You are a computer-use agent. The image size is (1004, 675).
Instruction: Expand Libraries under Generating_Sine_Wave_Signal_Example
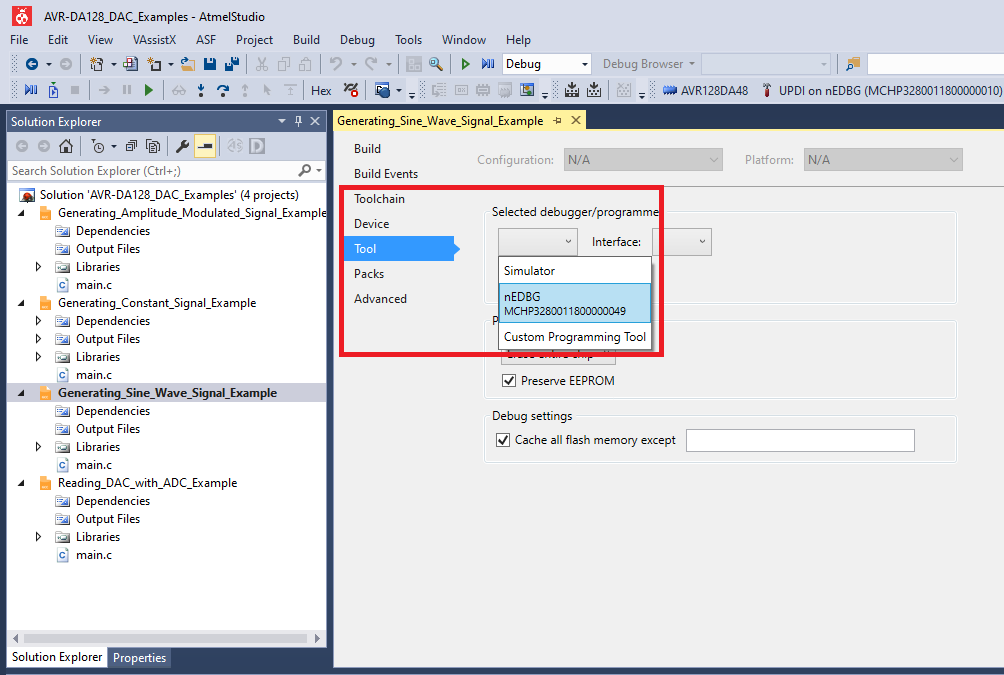[x=38, y=447]
